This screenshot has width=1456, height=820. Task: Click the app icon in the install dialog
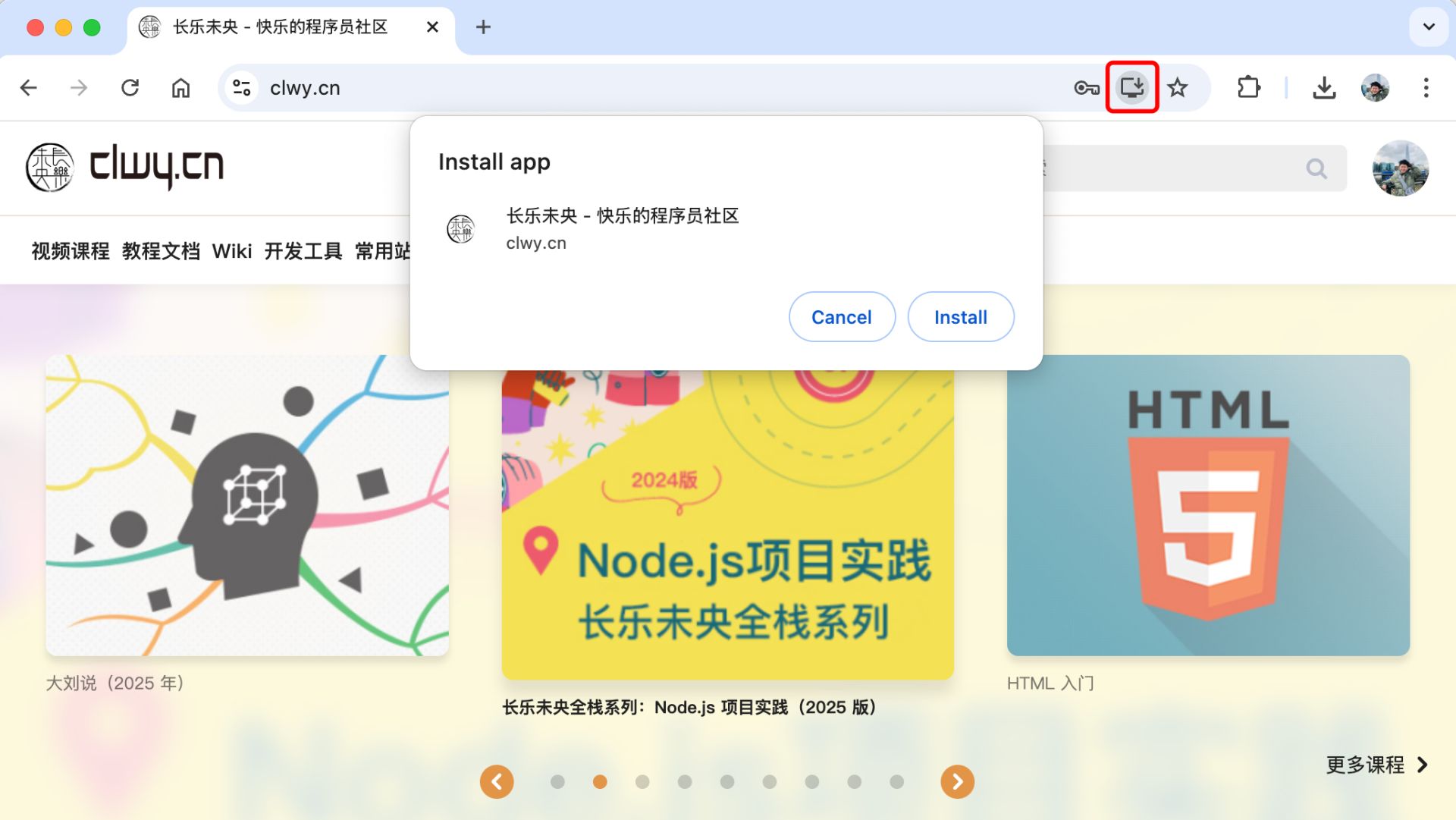[x=460, y=228]
